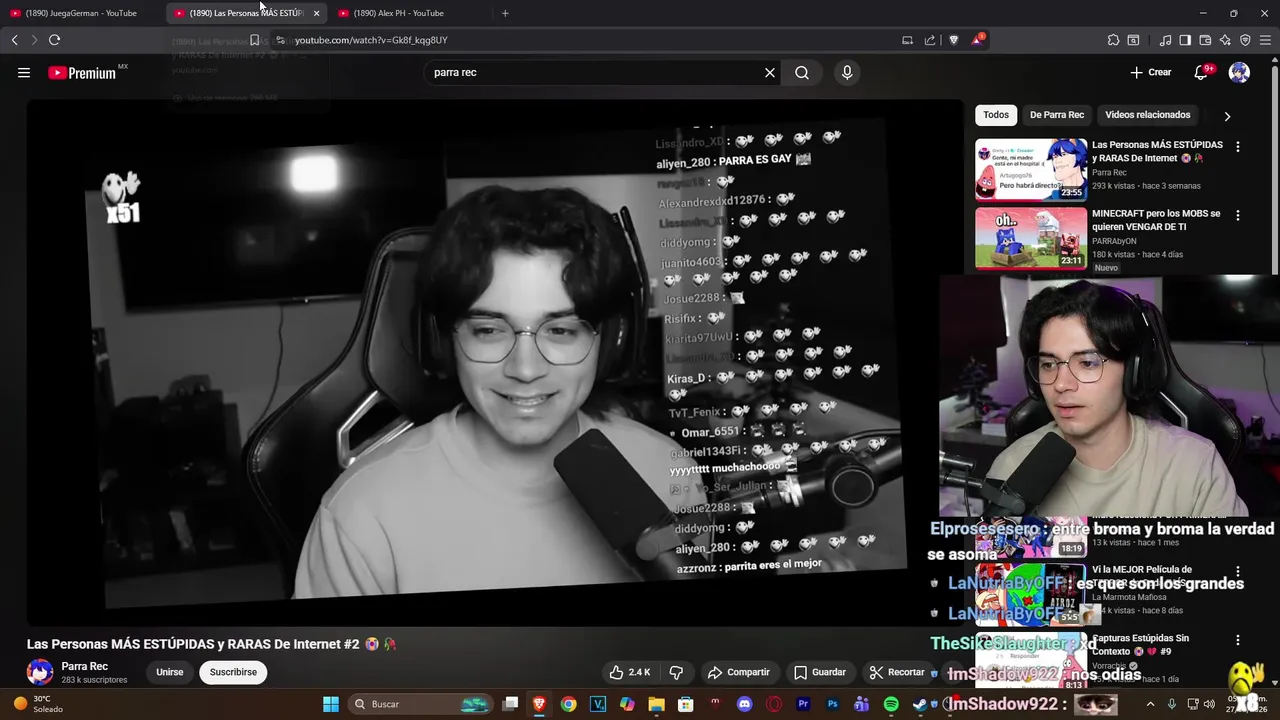Image resolution: width=1280 pixels, height=720 pixels.
Task: Open weather widget showing 30°C Soleado
Action: 38,704
